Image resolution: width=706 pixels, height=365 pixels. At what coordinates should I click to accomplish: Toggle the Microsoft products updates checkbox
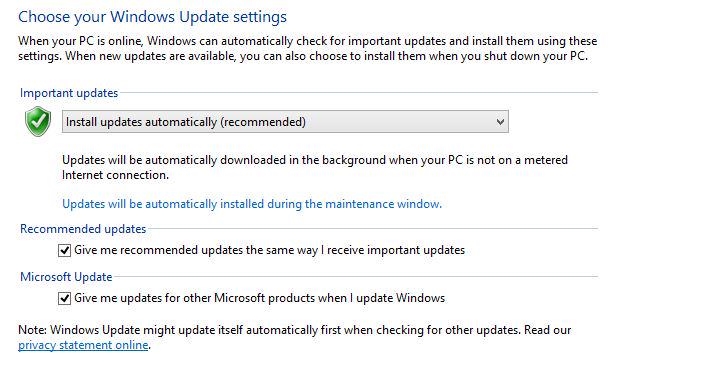(x=64, y=298)
